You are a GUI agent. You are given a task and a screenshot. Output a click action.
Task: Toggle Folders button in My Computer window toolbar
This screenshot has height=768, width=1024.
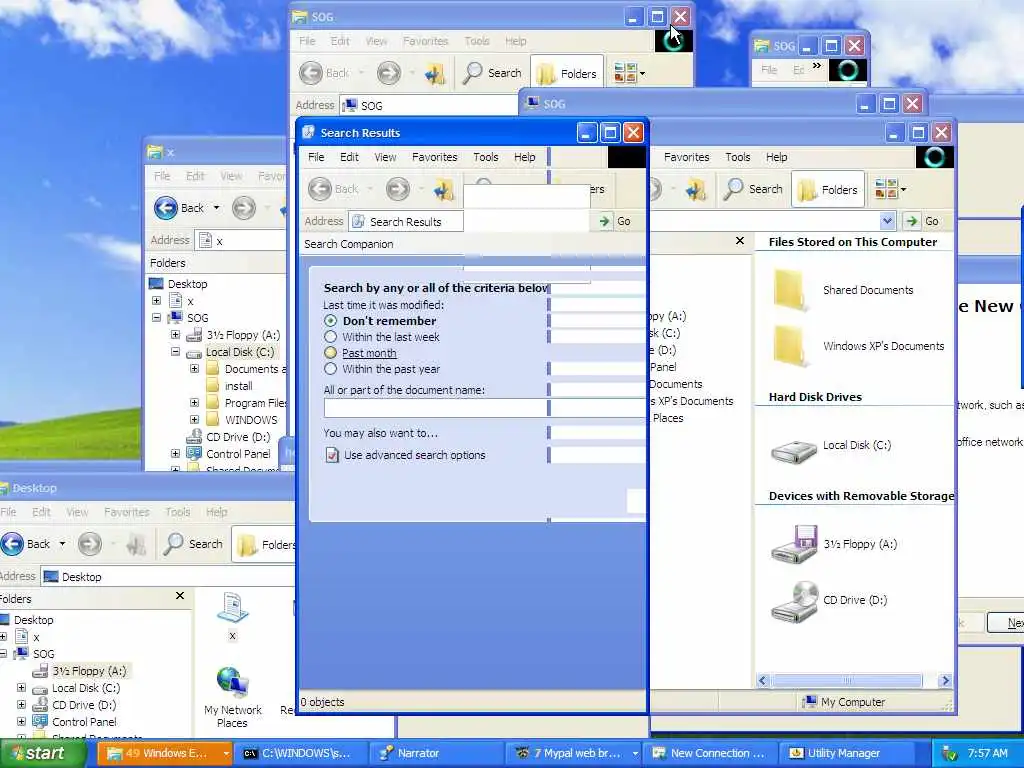[828, 189]
